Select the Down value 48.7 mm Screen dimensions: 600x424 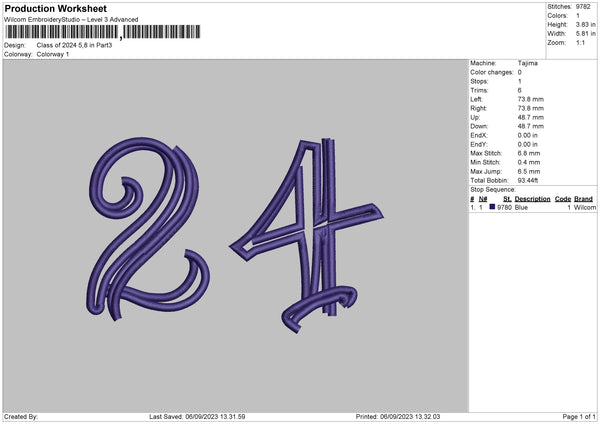pyautogui.click(x=531, y=126)
